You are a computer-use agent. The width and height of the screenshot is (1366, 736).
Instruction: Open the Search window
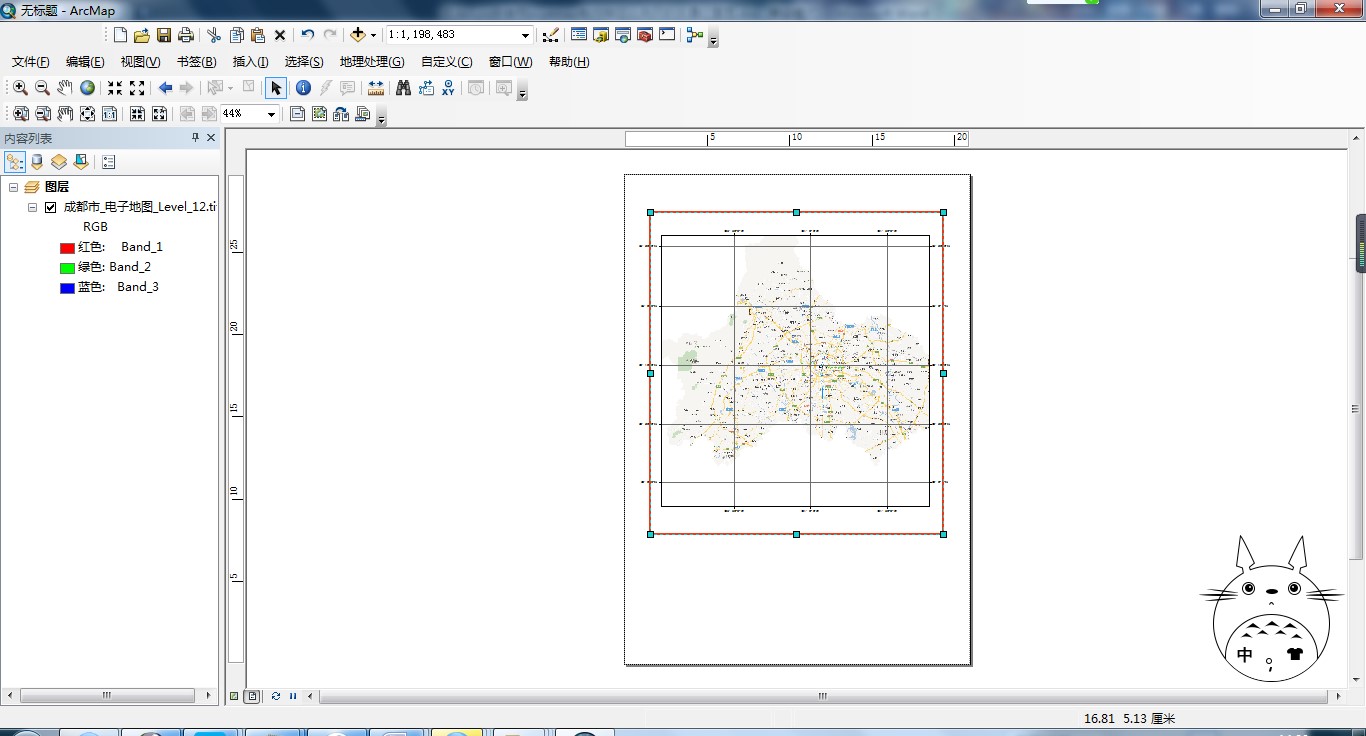coord(623,35)
